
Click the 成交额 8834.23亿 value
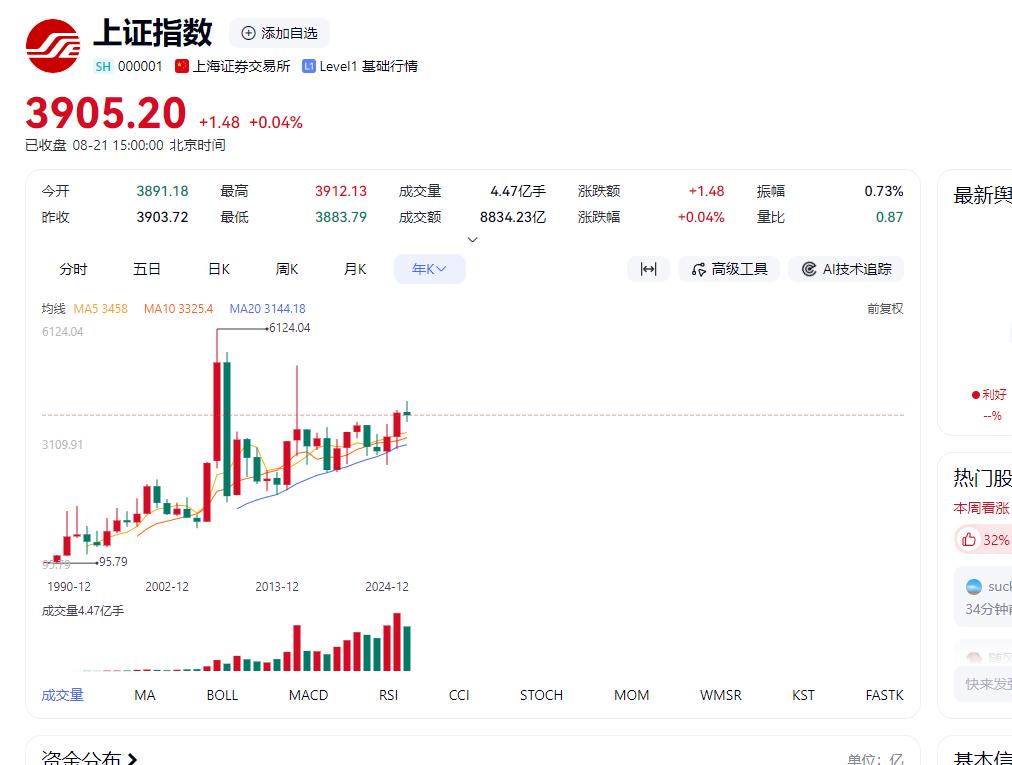click(x=512, y=217)
